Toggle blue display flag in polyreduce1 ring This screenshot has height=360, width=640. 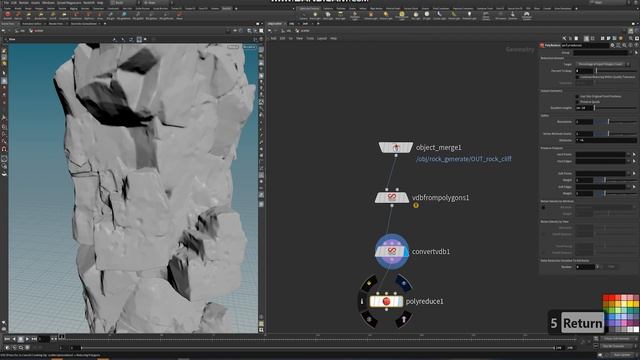[x=403, y=282]
